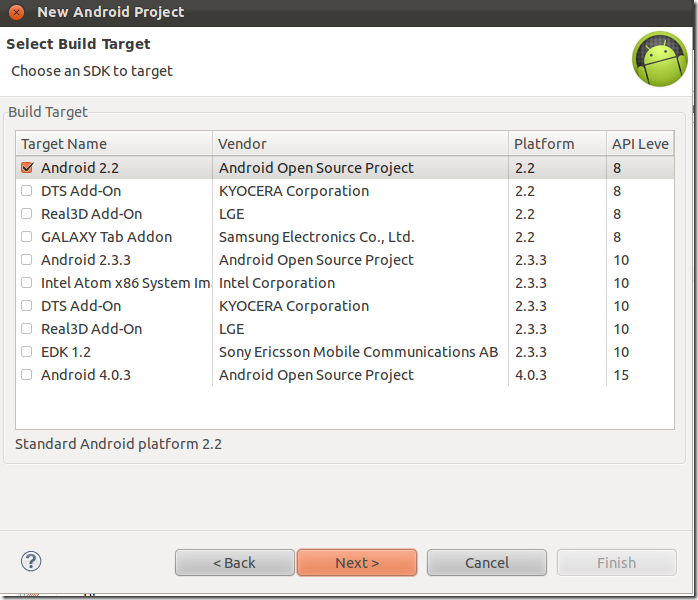Click the Android 2.3.3 target name
Screen dimensions: 698x600
tap(86, 260)
